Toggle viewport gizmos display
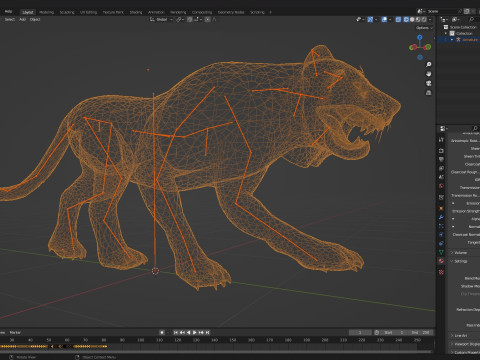480x360 pixels. tap(370, 19)
